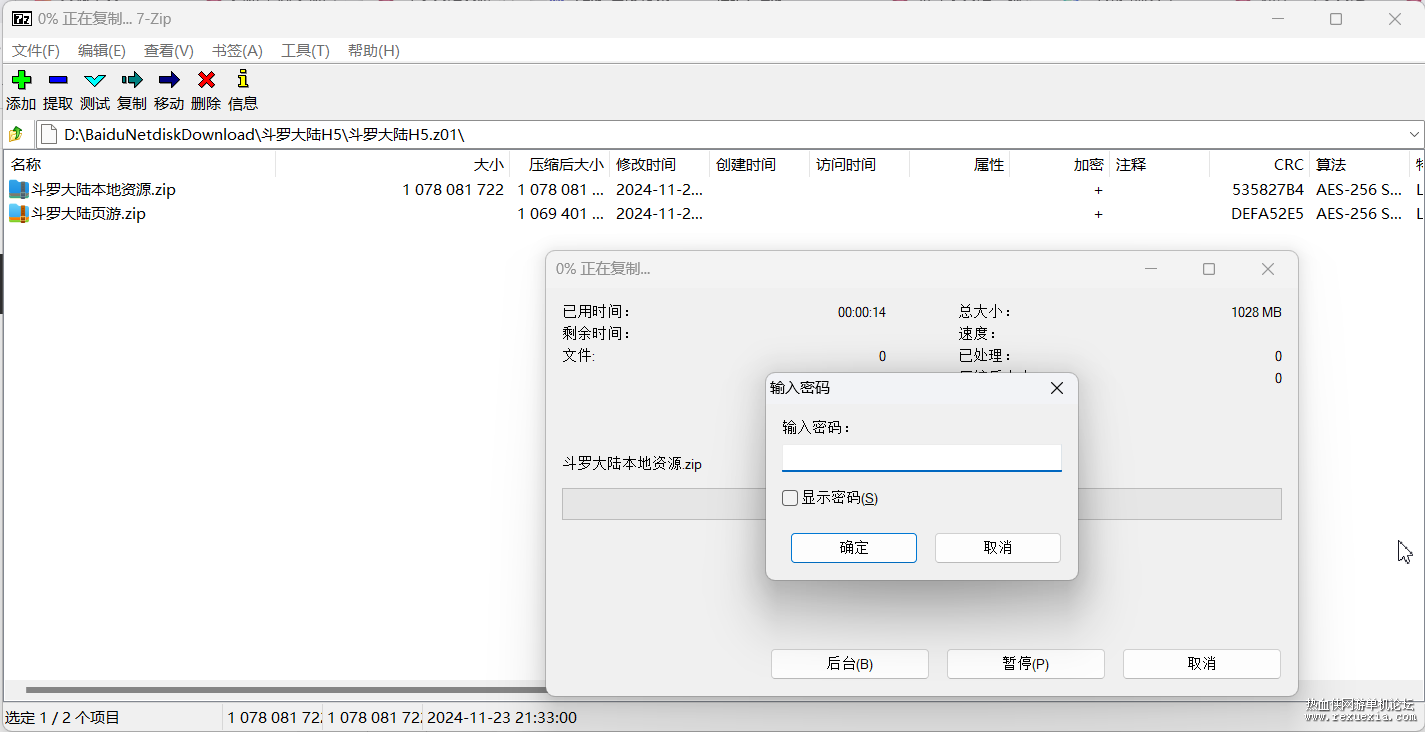Image resolution: width=1425 pixels, height=732 pixels.
Task: Close the 输入密码 password dialog
Action: click(x=1056, y=388)
